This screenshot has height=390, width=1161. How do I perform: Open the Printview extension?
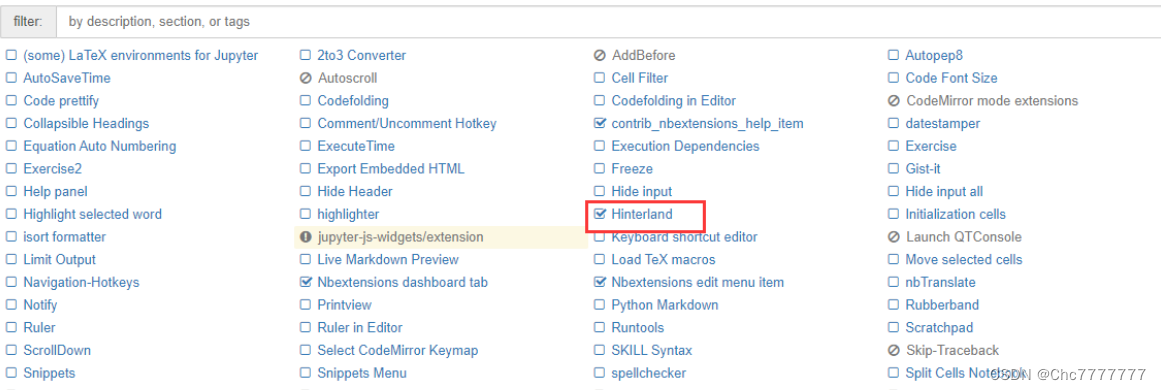[344, 305]
